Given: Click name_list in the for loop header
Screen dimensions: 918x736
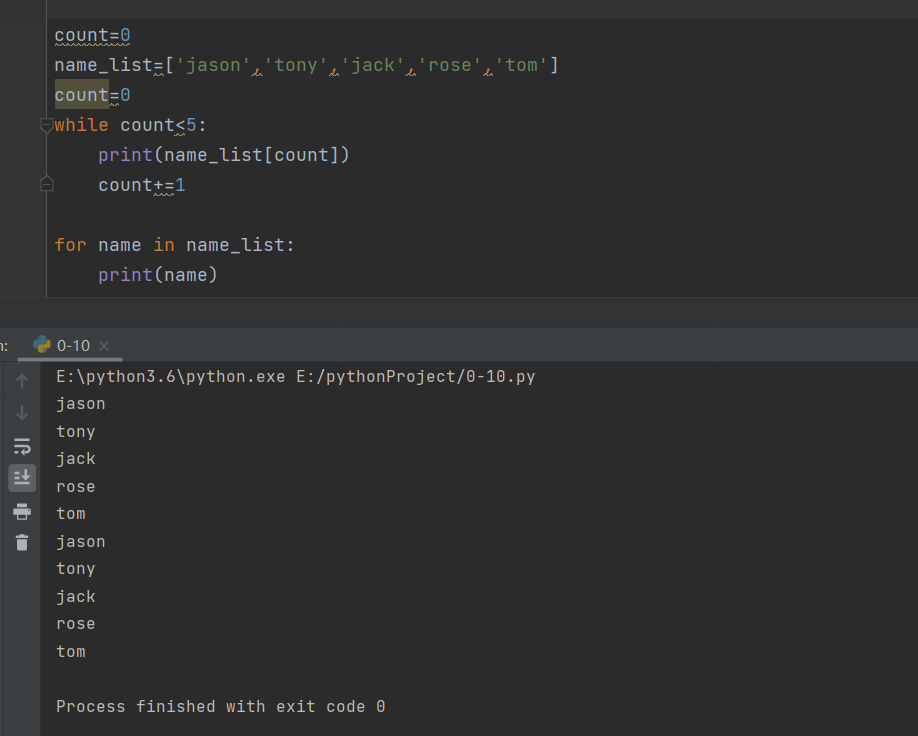Looking at the screenshot, I should 235,245.
